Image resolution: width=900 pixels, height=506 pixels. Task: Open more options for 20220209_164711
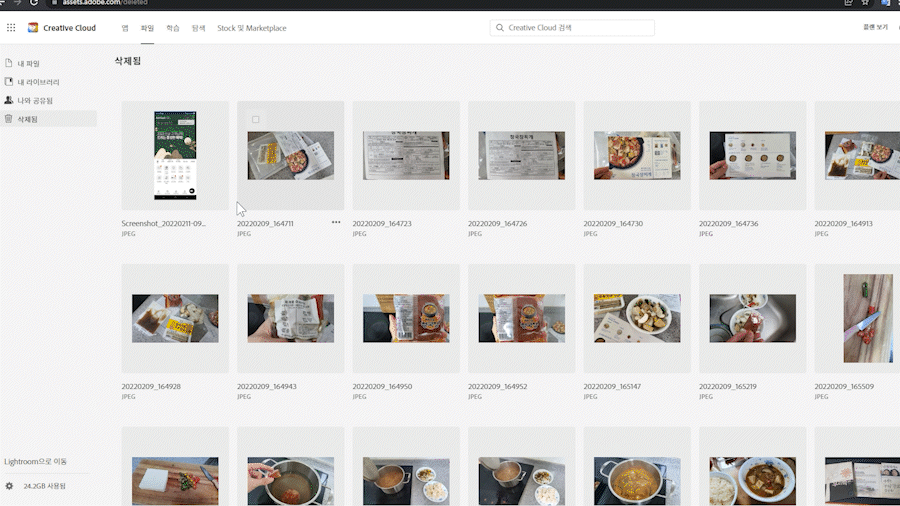tap(336, 223)
